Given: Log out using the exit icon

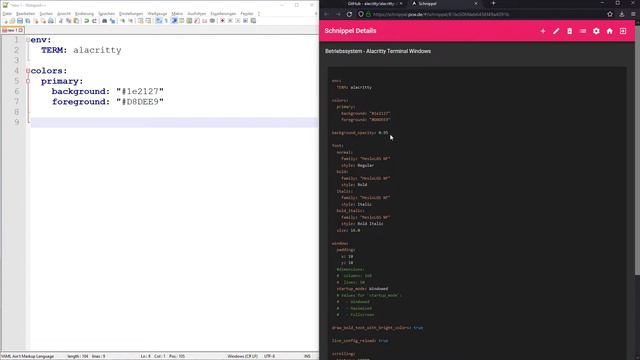Looking at the screenshot, I should (x=623, y=31).
